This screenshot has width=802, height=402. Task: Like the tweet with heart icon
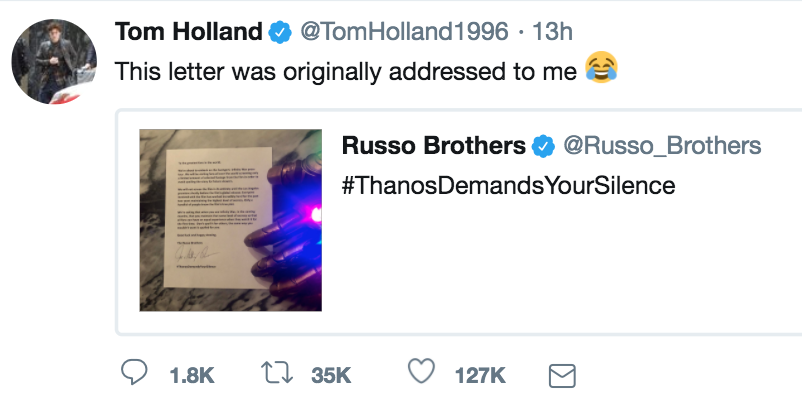click(423, 375)
